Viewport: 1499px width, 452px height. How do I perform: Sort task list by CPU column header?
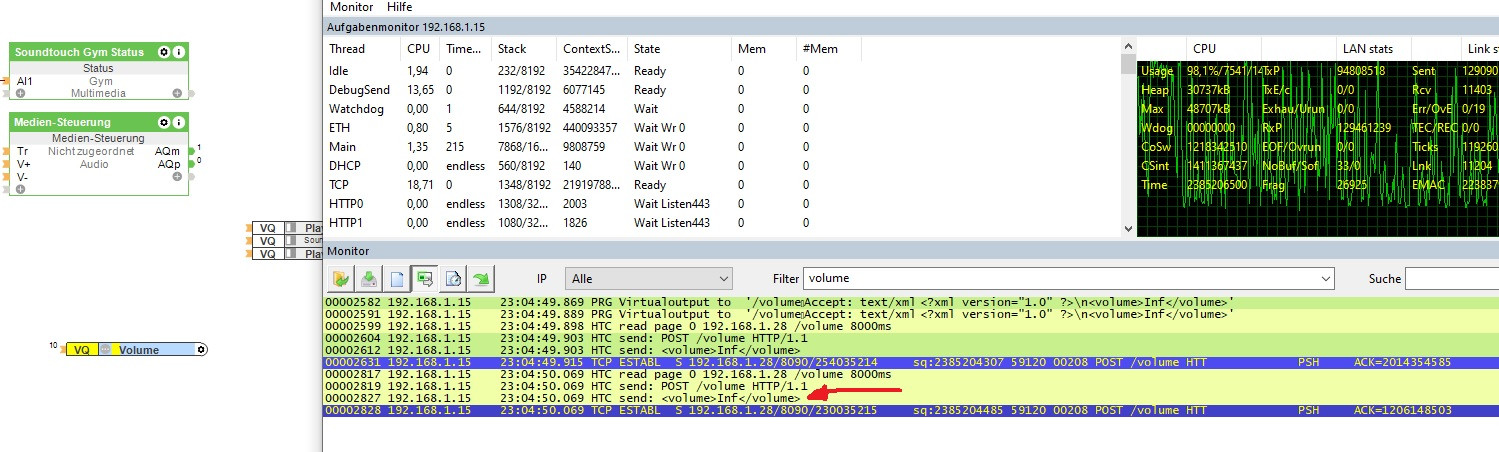pyautogui.click(x=417, y=48)
